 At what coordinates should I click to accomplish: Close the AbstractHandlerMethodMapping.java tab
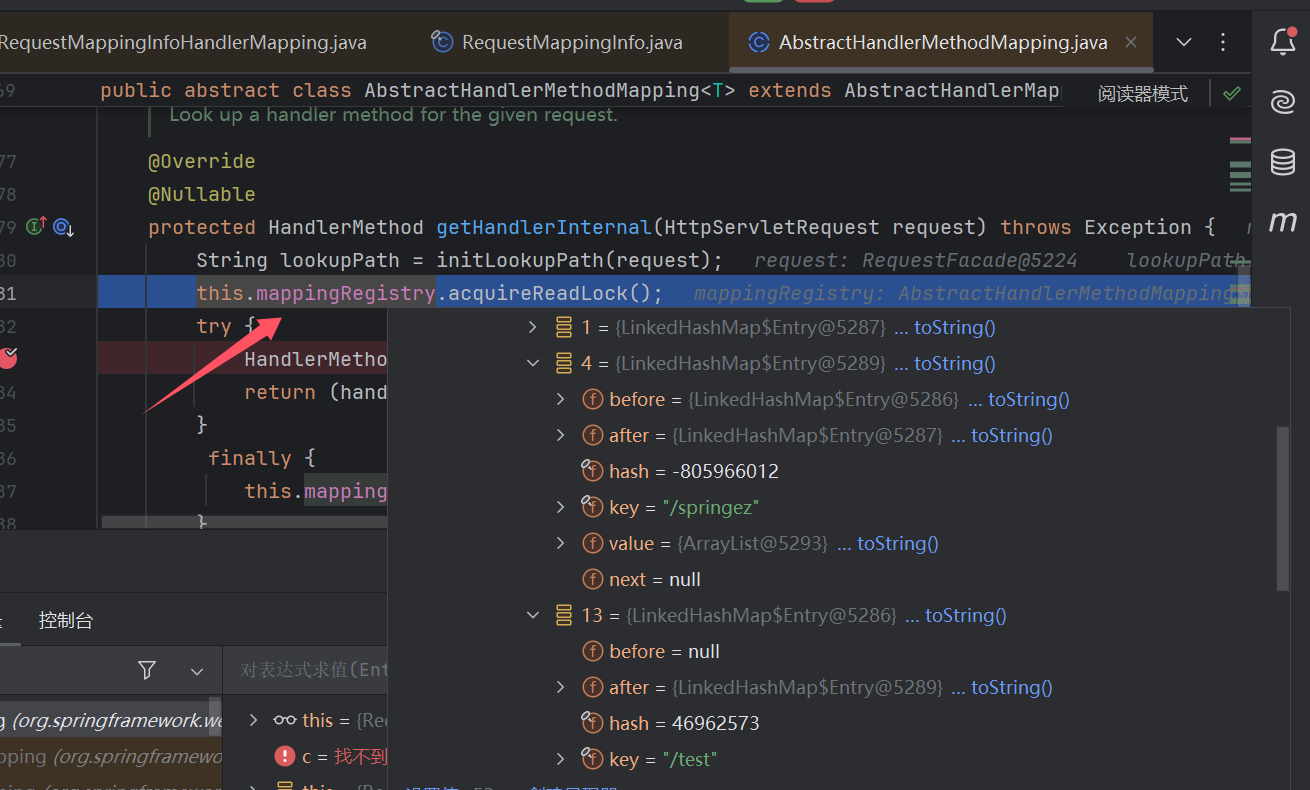coord(1131,42)
